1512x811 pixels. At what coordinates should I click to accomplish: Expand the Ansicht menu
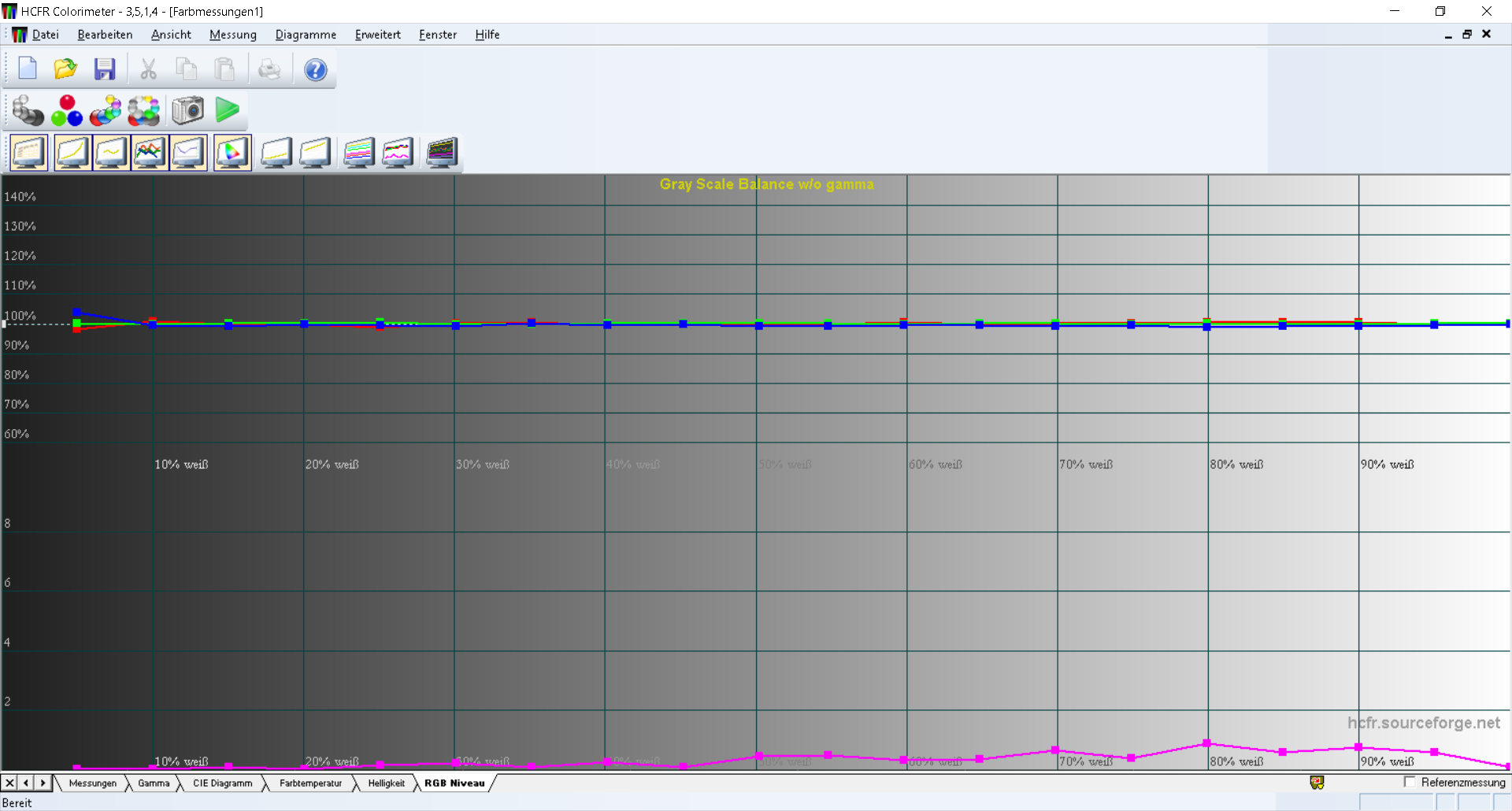[x=171, y=35]
